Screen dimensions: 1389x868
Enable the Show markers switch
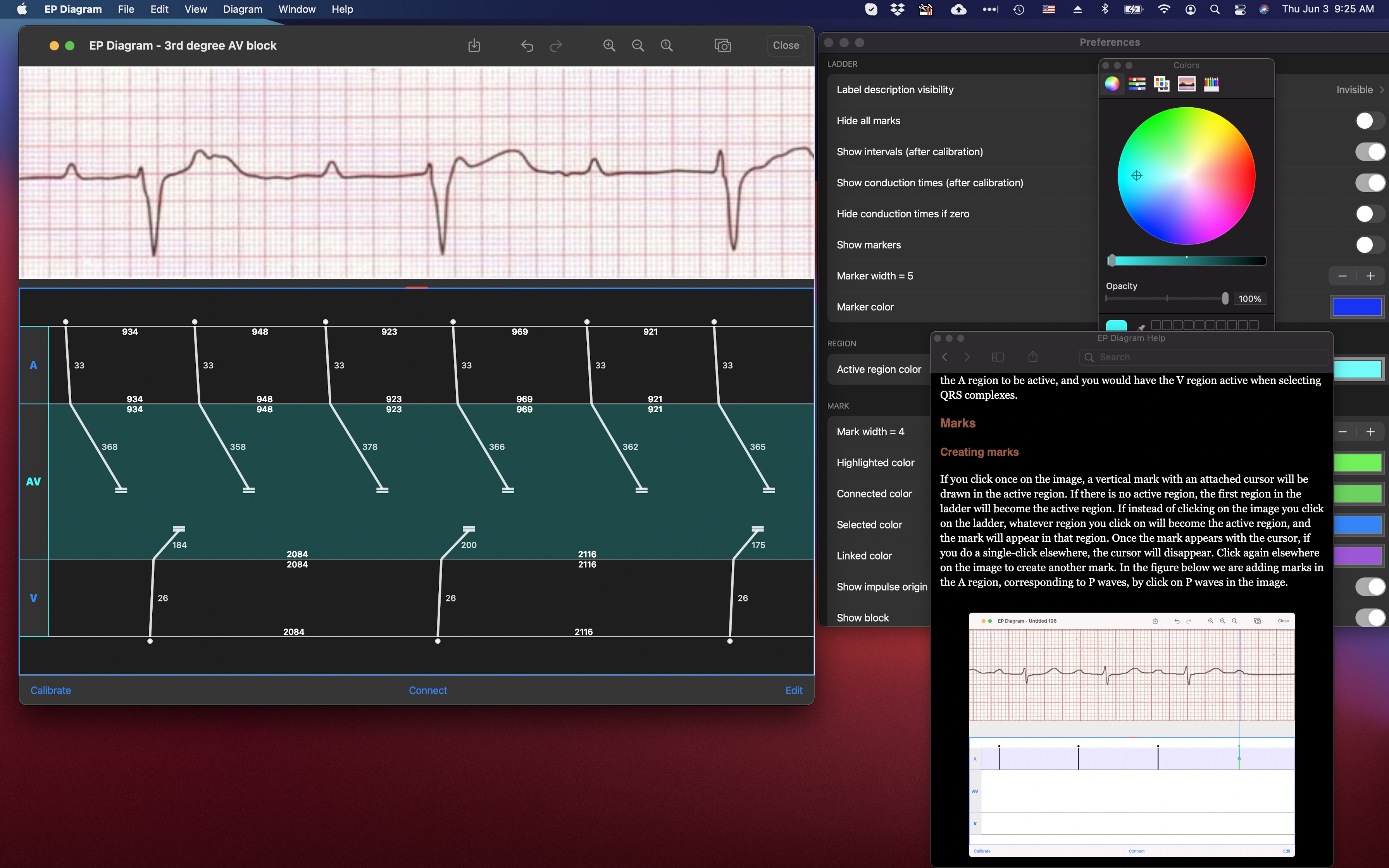(1370, 245)
